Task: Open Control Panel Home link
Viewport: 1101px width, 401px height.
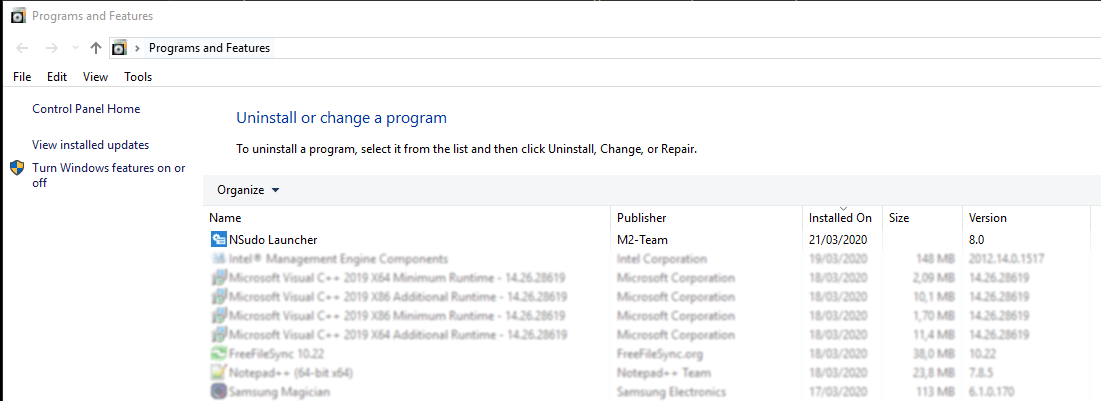Action: (86, 109)
